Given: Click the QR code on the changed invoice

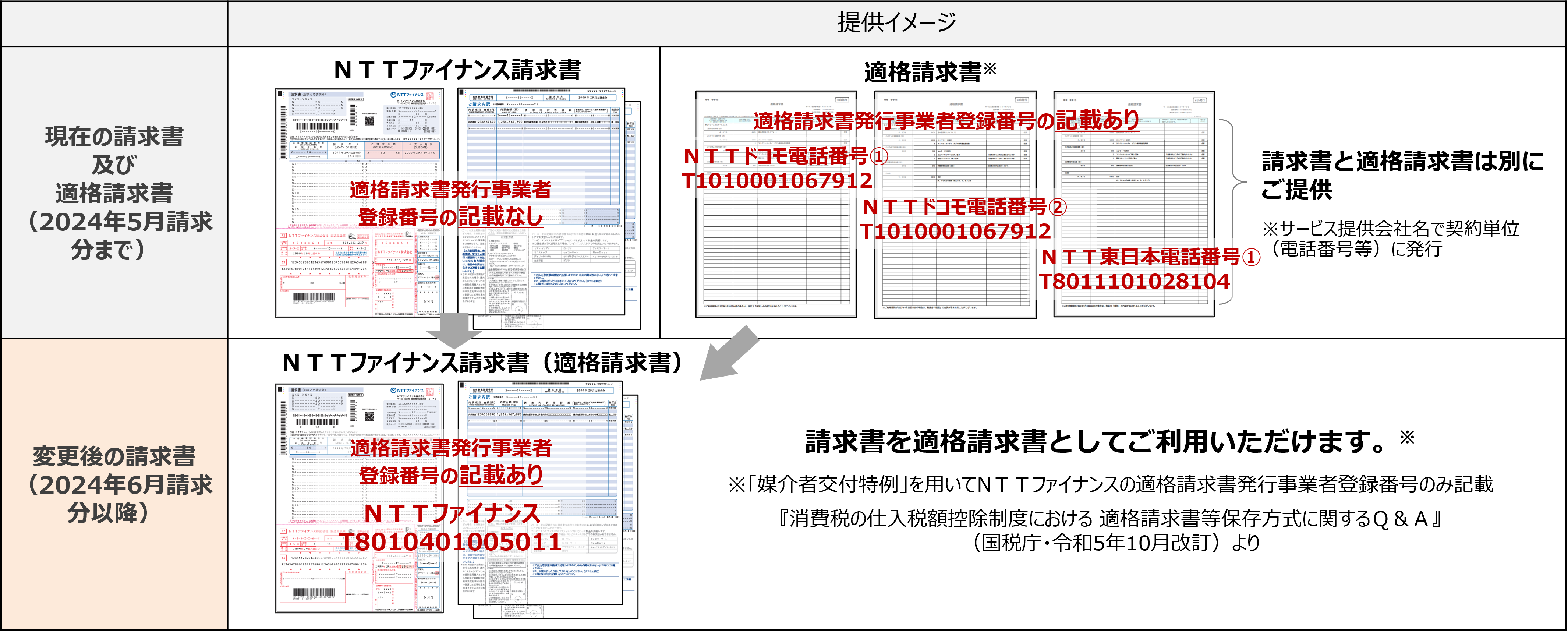Looking at the screenshot, I should click(369, 416).
